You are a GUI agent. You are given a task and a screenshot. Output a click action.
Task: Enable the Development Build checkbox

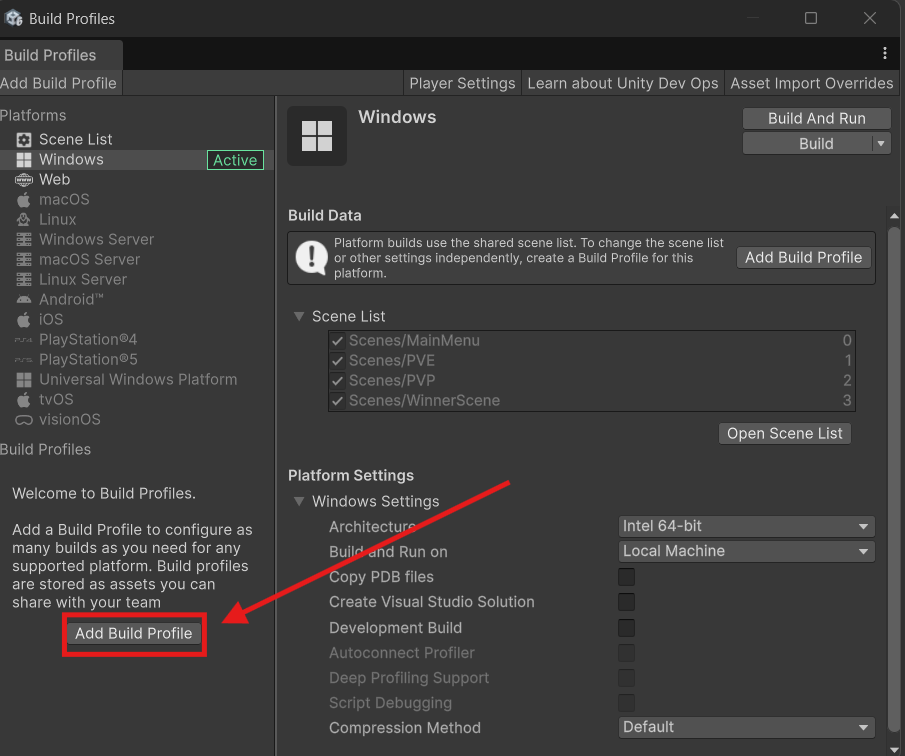coord(626,628)
